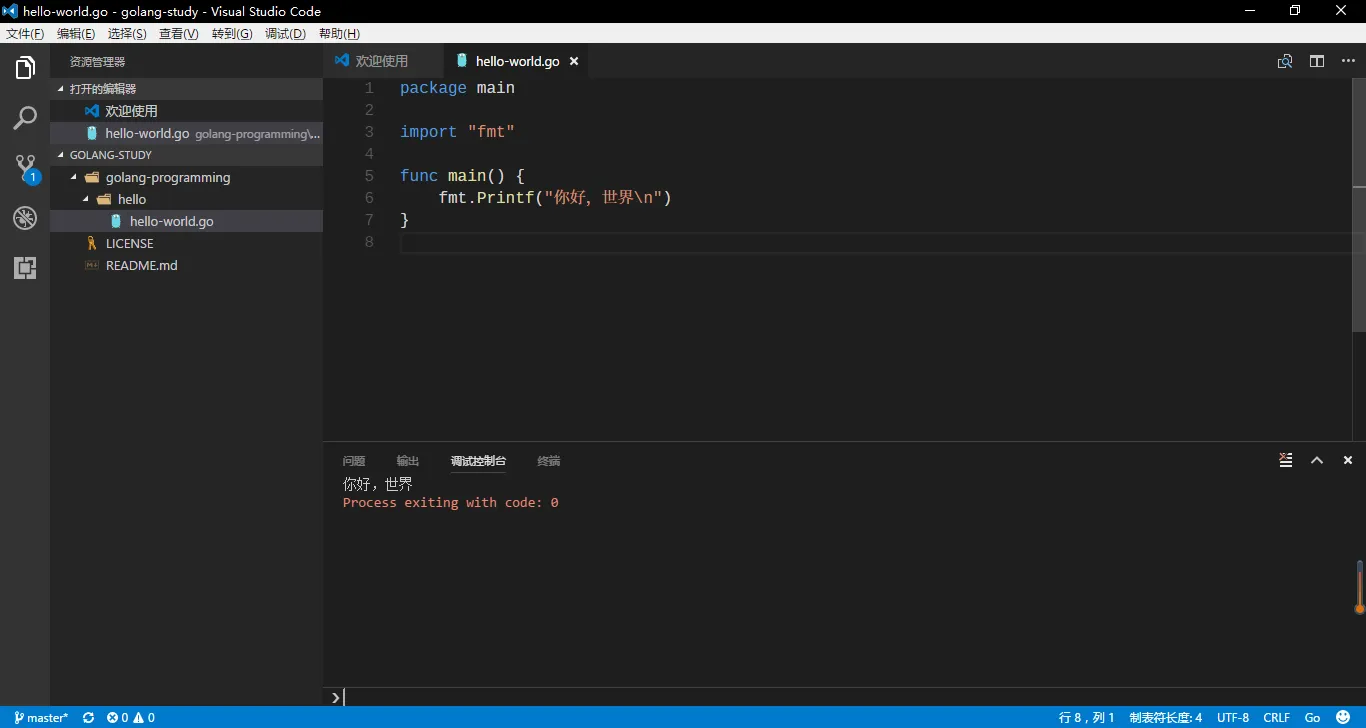Select the 调试控制台 panel tab
1366x728 pixels.
point(478,461)
